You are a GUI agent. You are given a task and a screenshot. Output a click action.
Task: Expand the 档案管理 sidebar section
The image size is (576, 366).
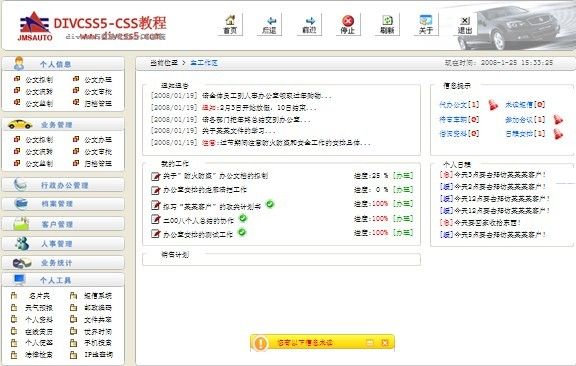[63, 204]
